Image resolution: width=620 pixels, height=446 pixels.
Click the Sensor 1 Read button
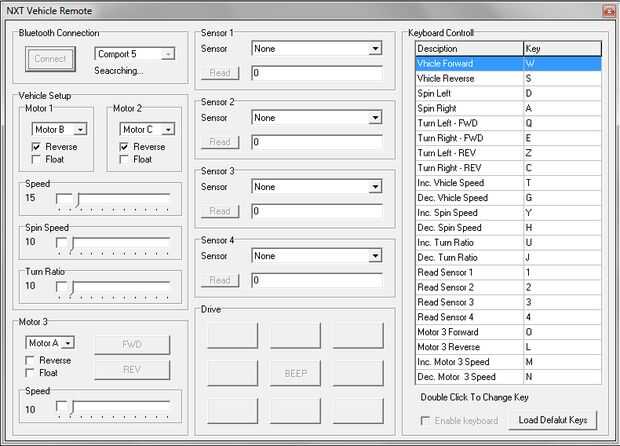[x=220, y=73]
